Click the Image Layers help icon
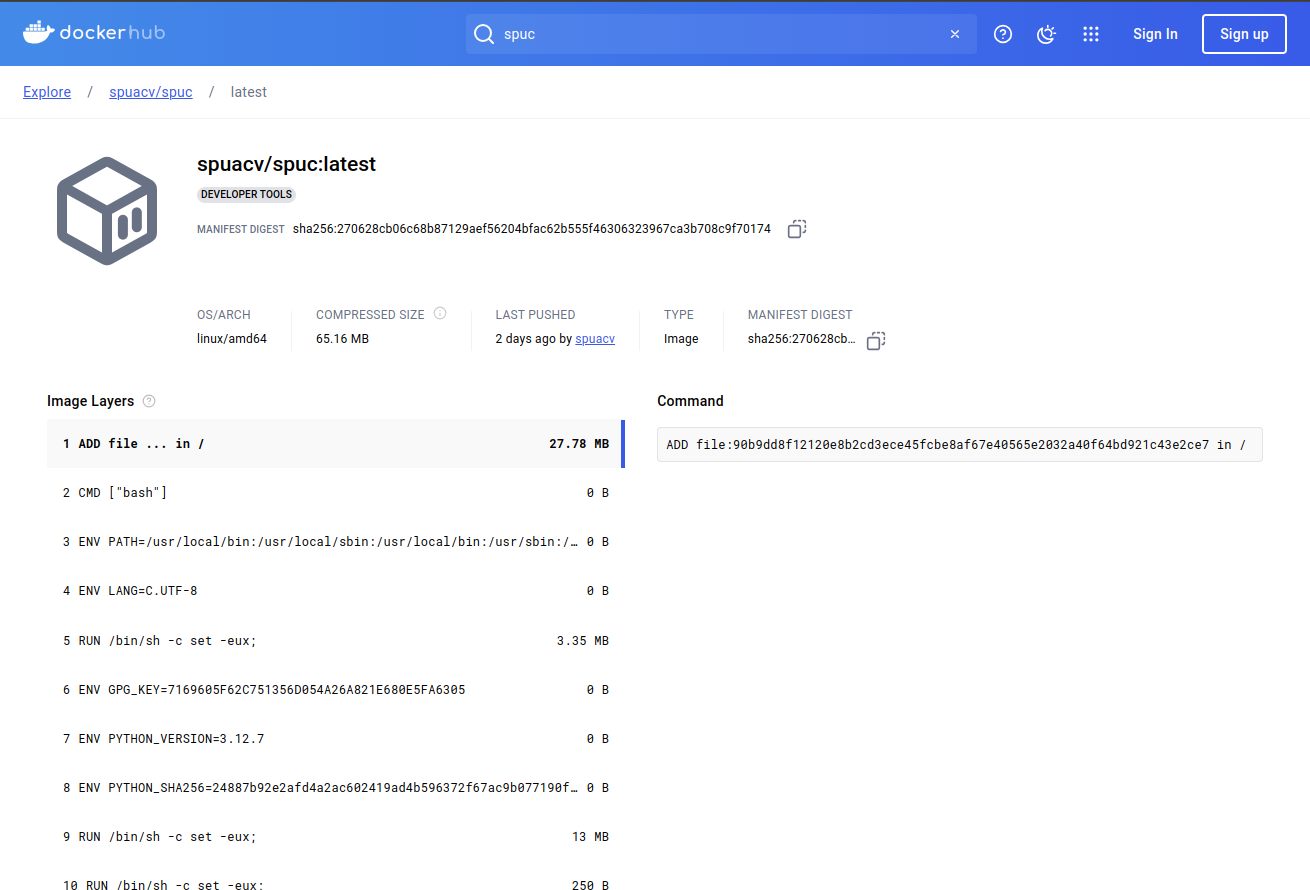The width and height of the screenshot is (1310, 890). [x=149, y=401]
